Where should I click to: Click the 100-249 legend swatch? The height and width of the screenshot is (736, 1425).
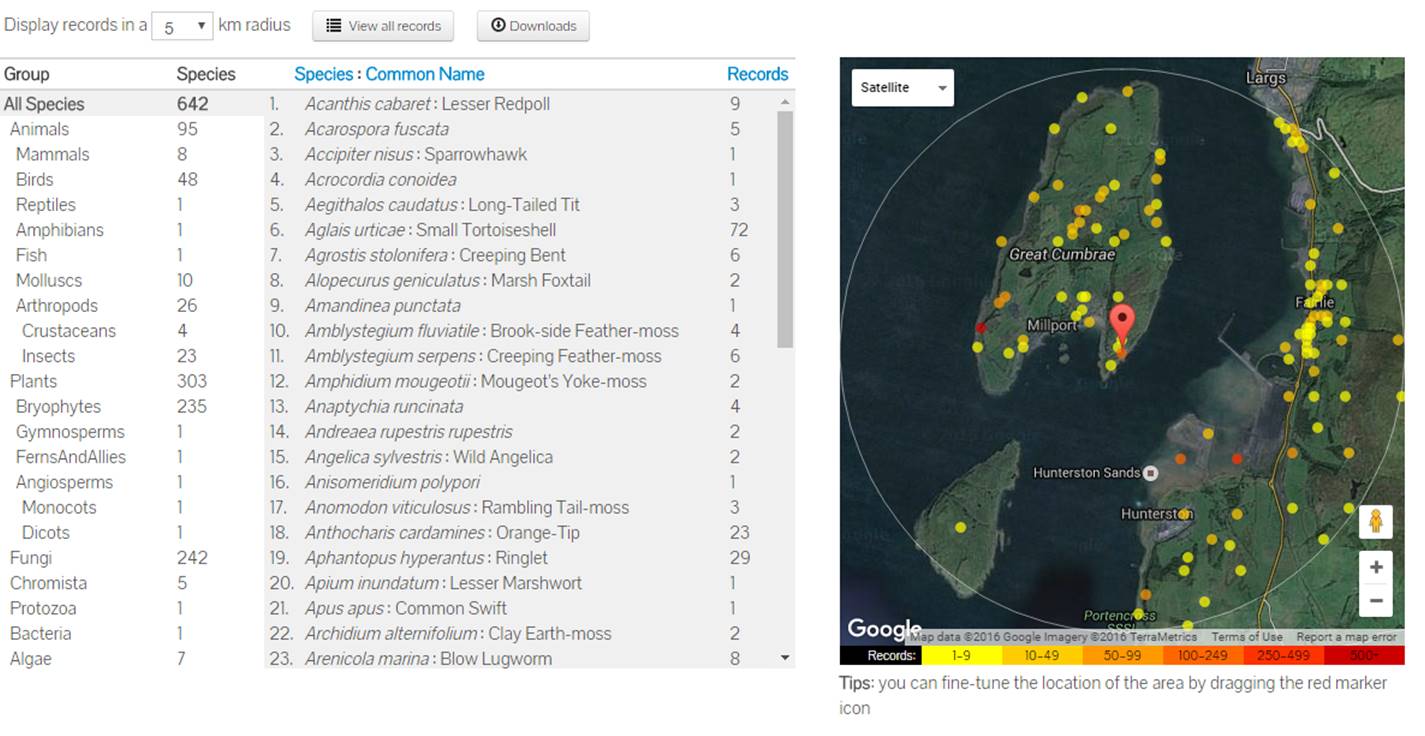pyautogui.click(x=1203, y=656)
